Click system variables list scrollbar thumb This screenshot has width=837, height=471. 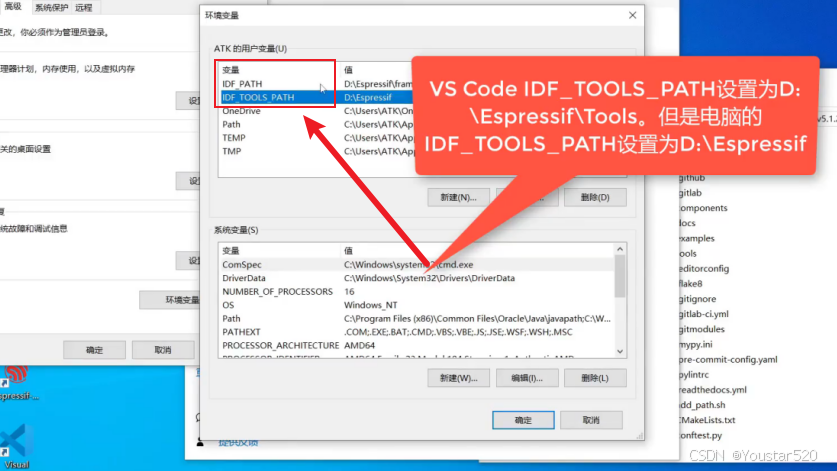[620, 277]
